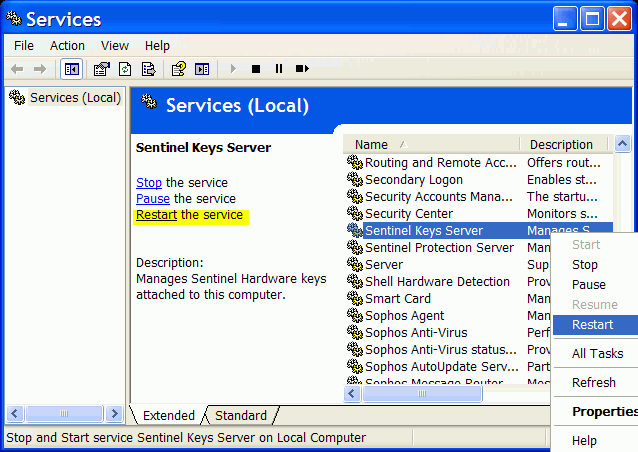
Task: Click the Export List toolbar icon
Action: point(149,69)
